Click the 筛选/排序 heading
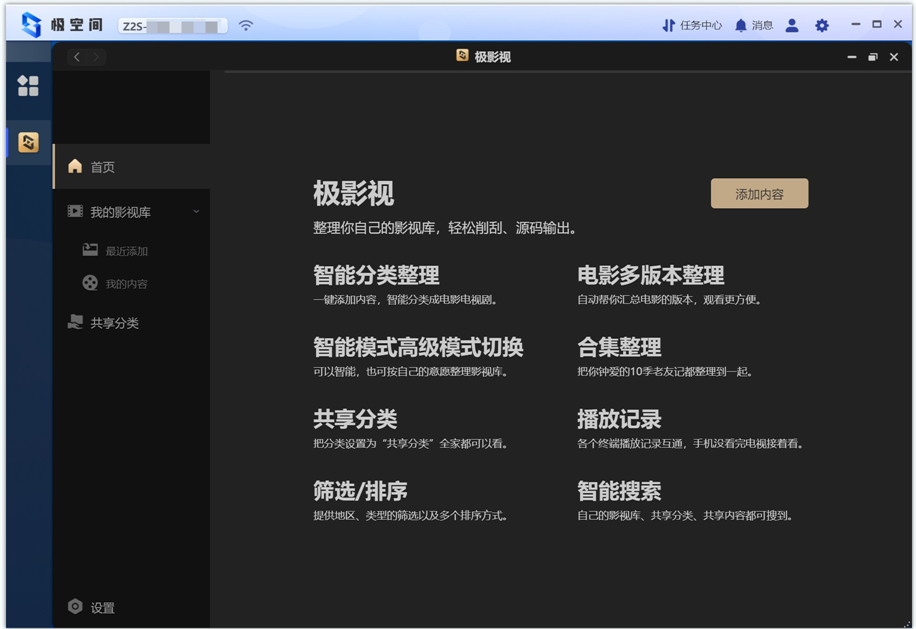 (360, 491)
